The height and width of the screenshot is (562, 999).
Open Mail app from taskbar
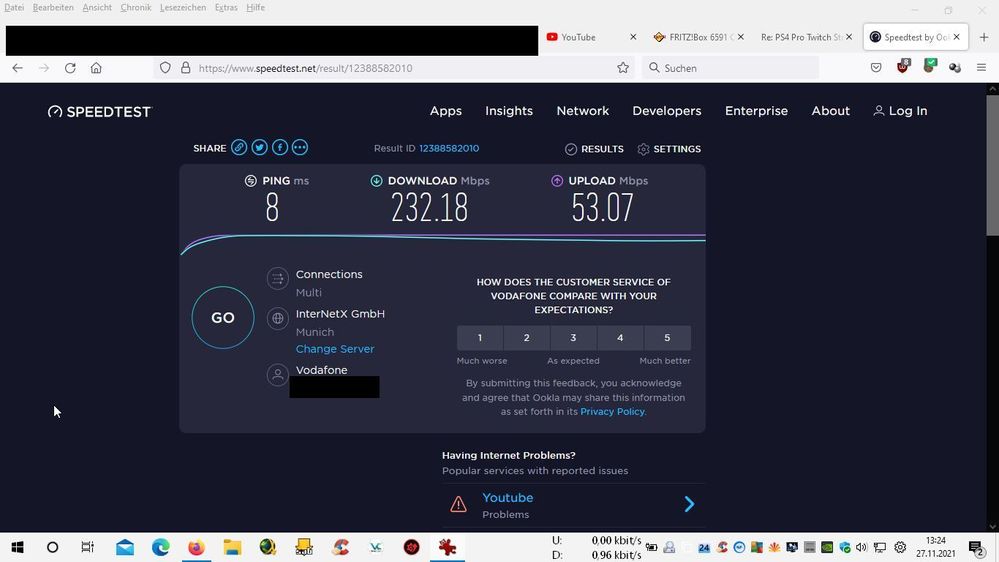(125, 547)
